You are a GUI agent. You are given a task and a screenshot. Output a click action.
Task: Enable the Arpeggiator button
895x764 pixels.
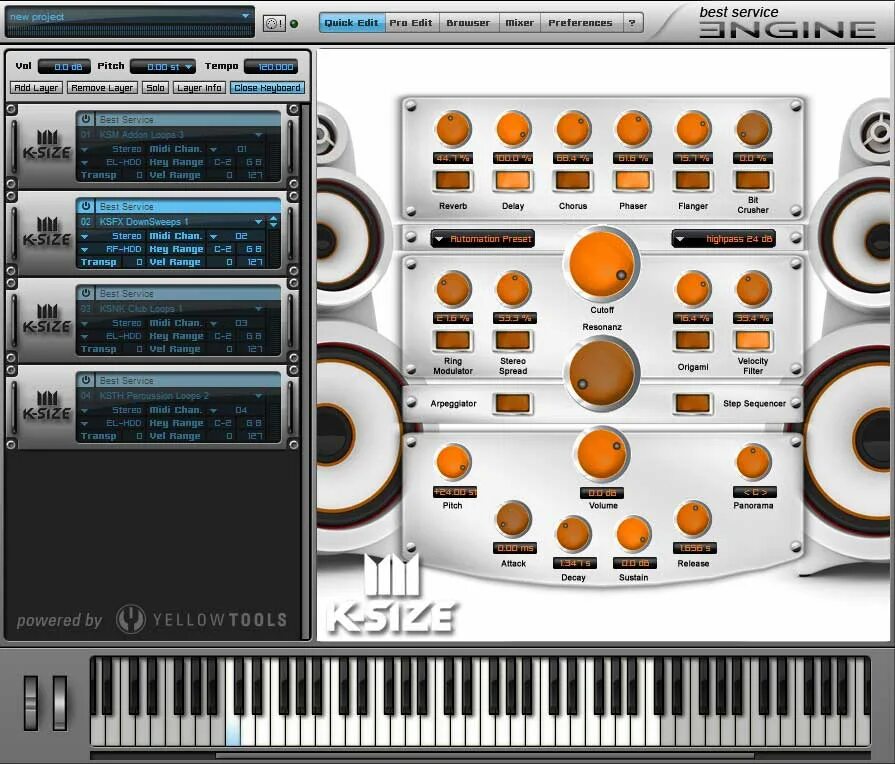513,404
